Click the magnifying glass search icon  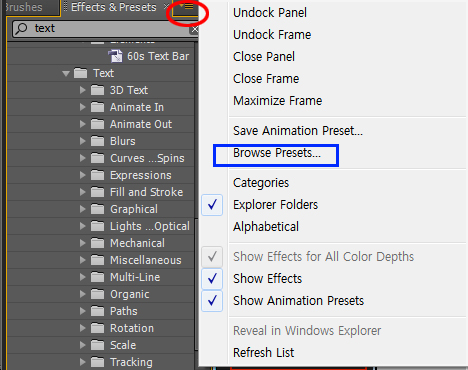(22, 29)
